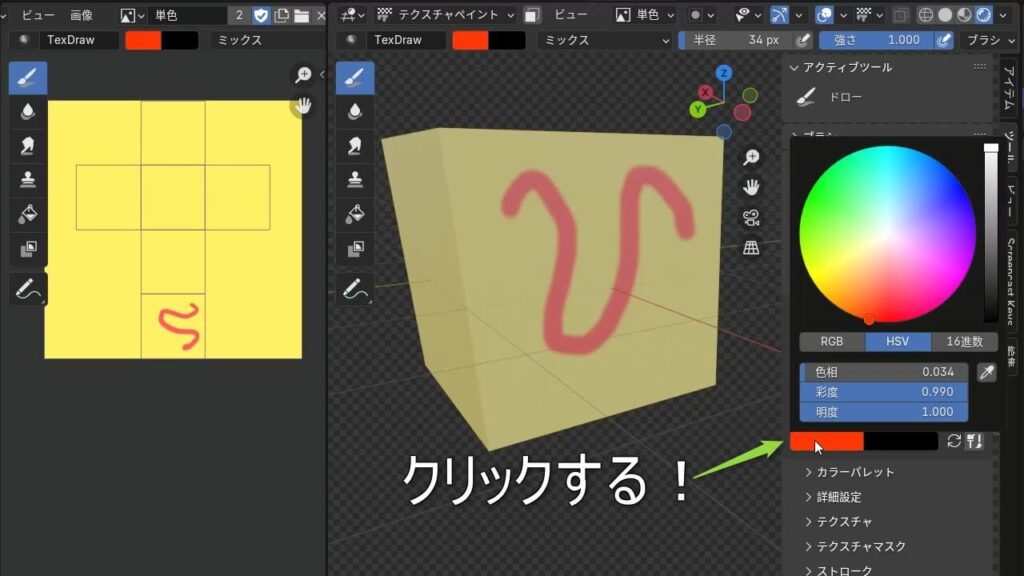Open ビュー menu in 3D viewport header
The width and height of the screenshot is (1024, 576).
571,14
